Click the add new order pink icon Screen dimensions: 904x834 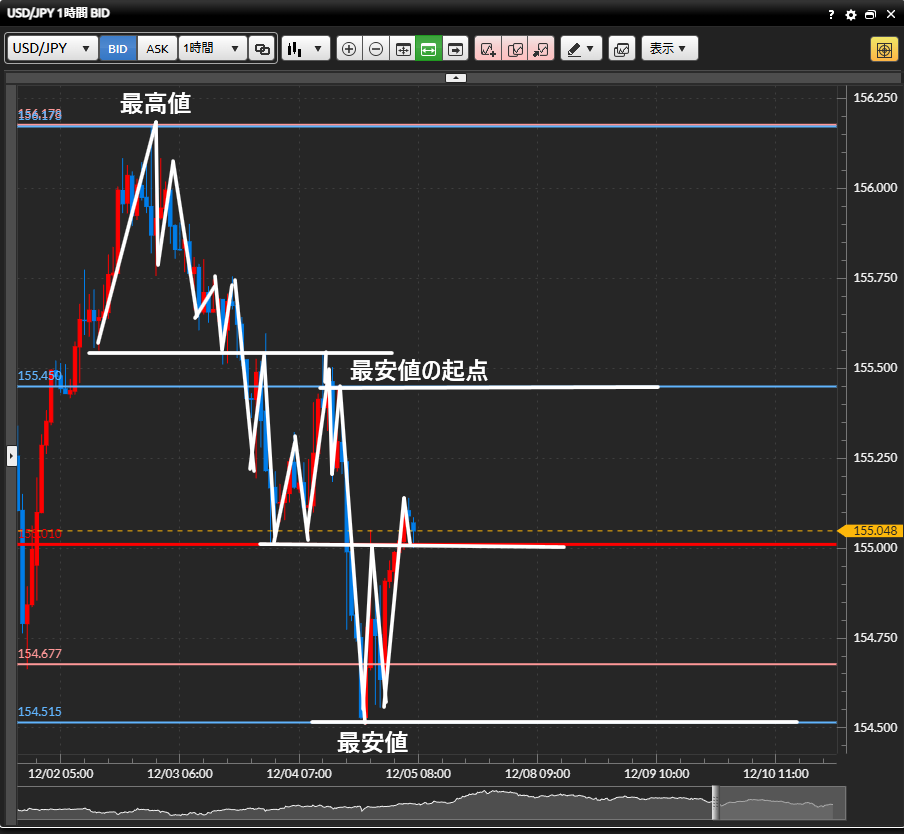click(488, 48)
